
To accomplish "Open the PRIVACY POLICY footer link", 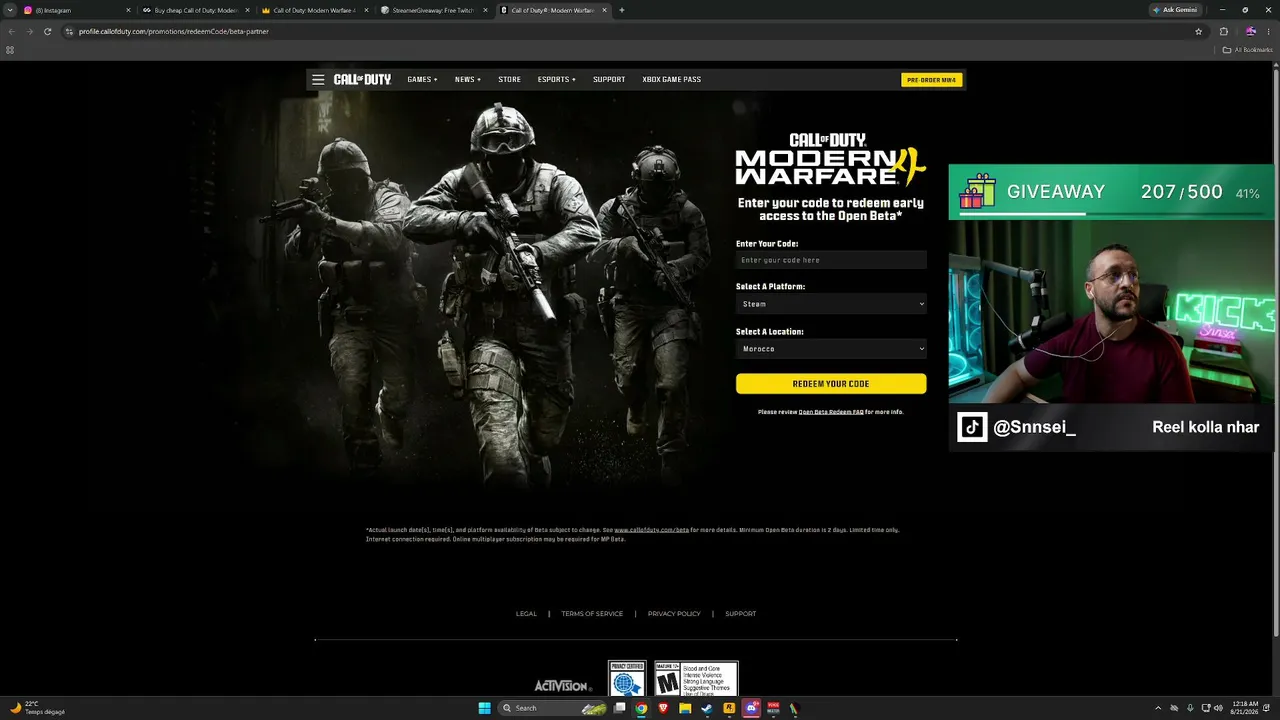I will tap(674, 614).
